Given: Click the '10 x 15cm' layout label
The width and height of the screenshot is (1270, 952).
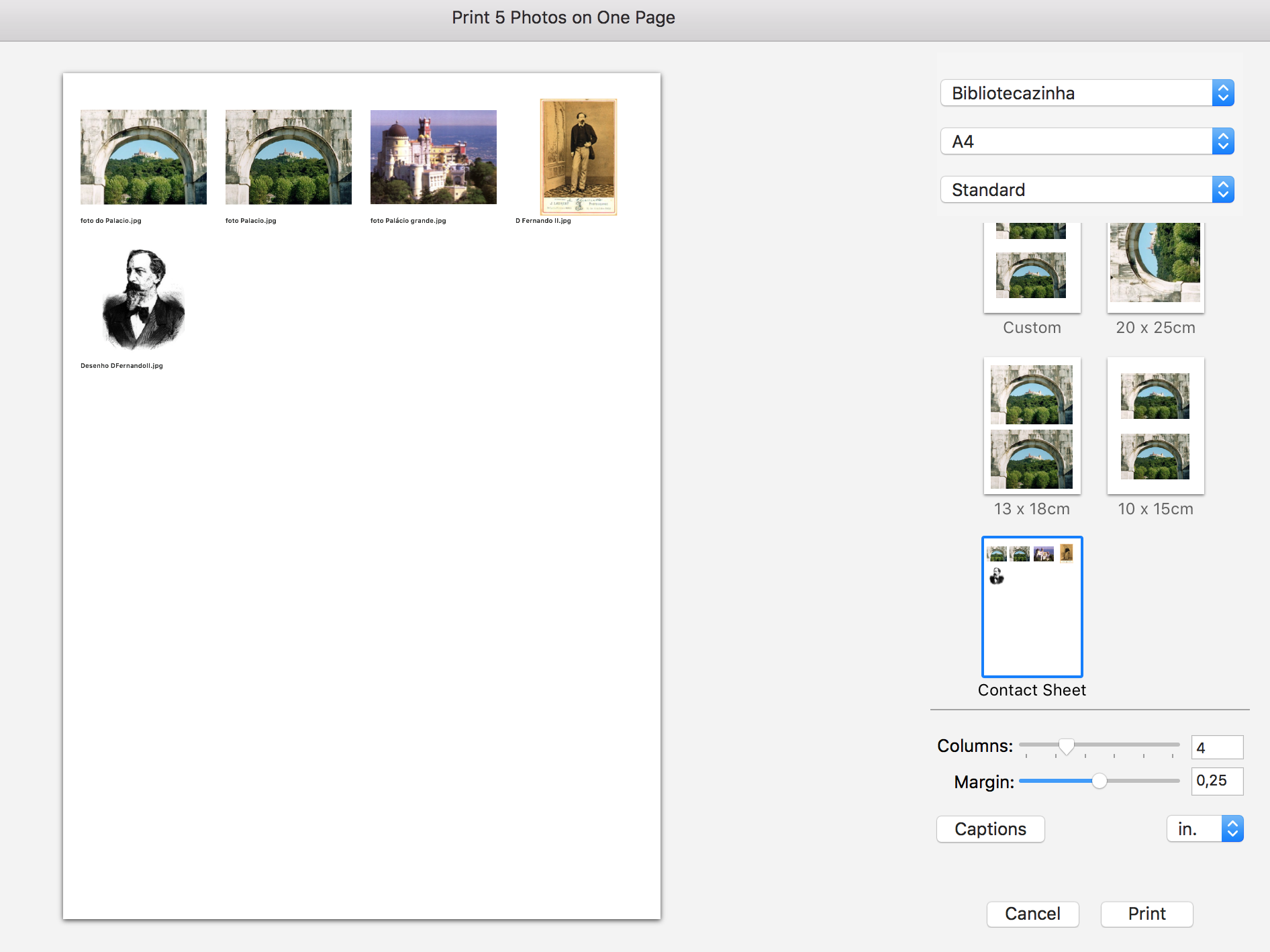Looking at the screenshot, I should pos(1155,509).
